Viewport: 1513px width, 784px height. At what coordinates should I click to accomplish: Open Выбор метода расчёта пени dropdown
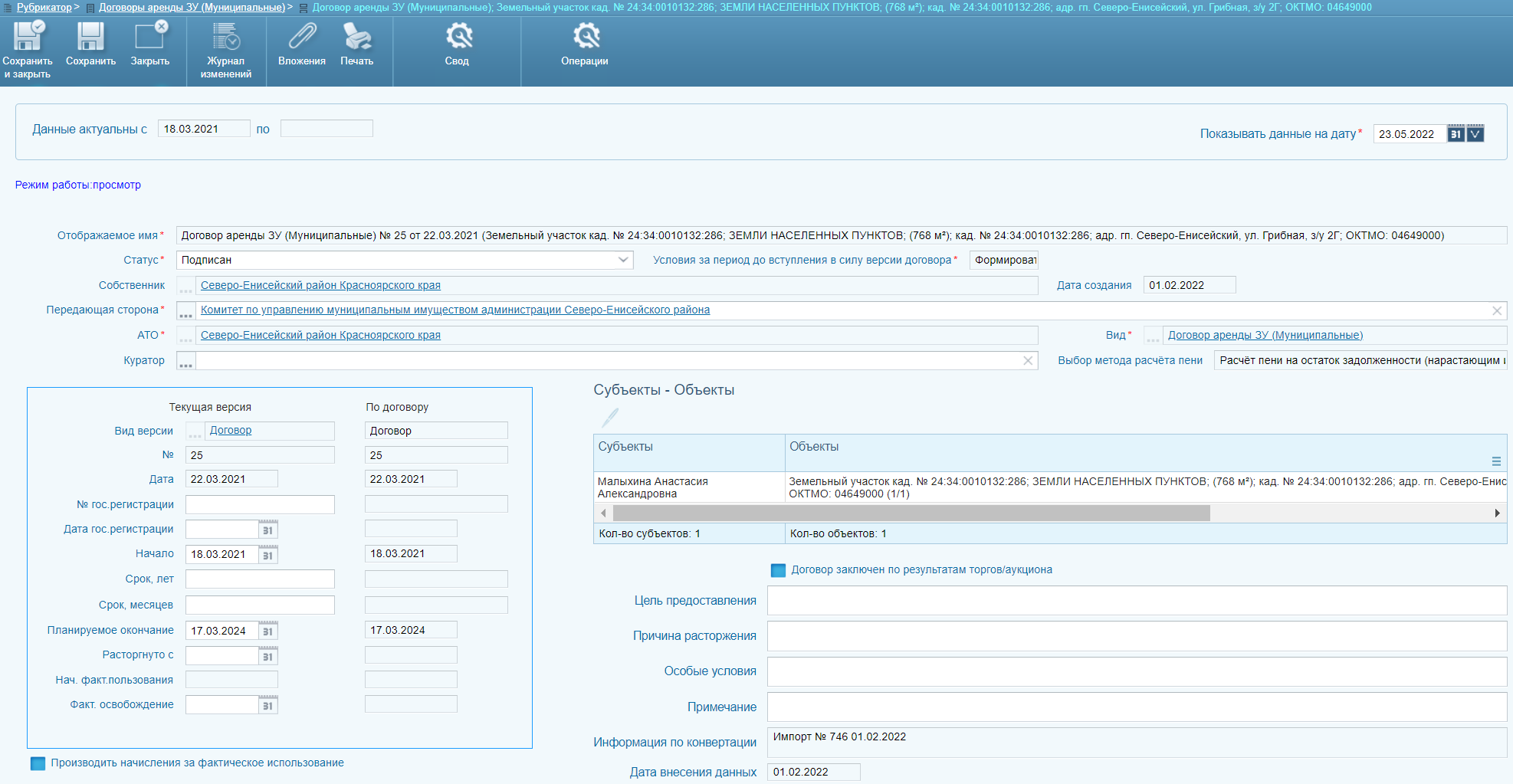[x=1360, y=360]
